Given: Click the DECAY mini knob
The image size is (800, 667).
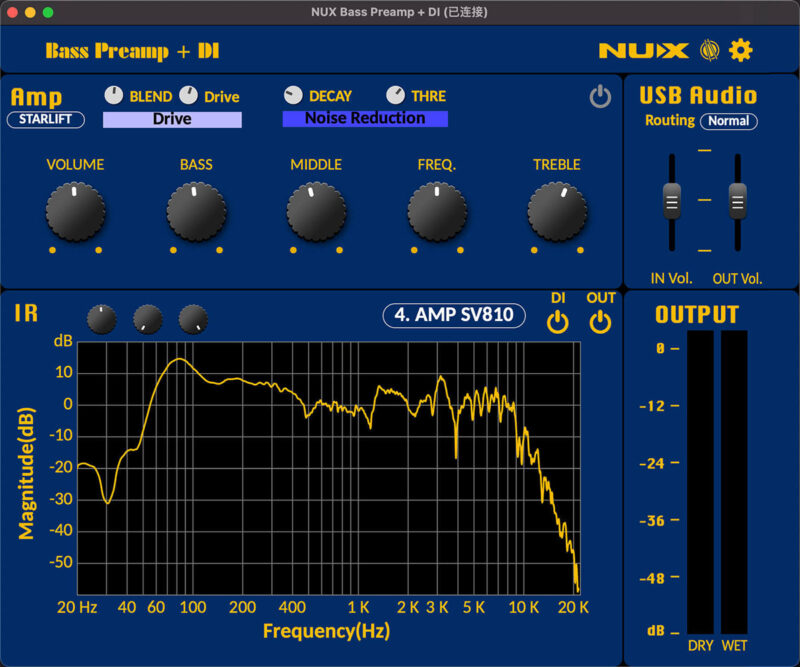Looking at the screenshot, I should tap(293, 95).
